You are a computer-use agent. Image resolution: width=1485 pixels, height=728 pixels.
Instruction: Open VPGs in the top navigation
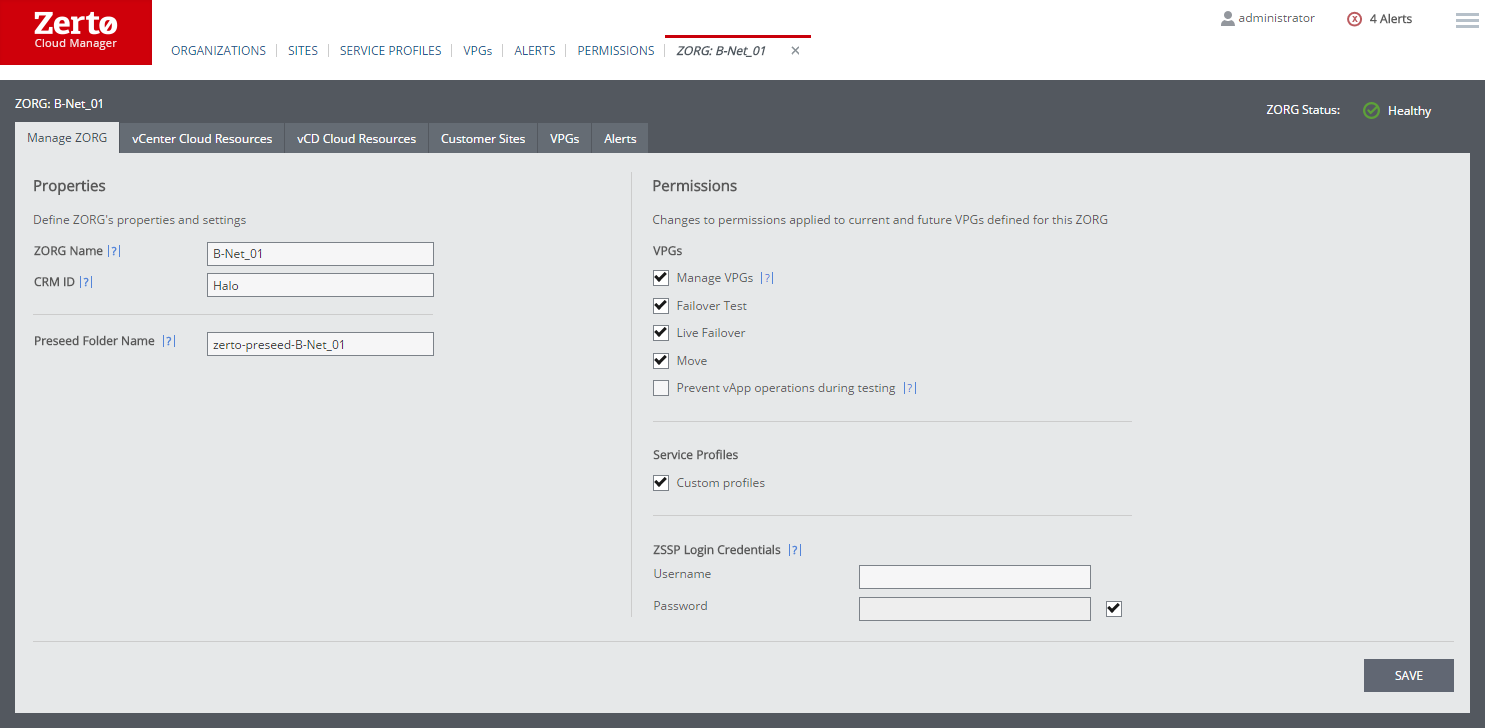coord(478,51)
